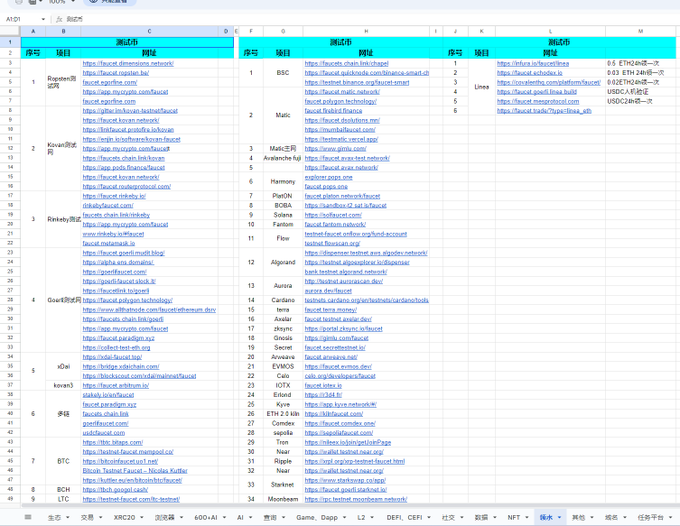Viewport: 680px width, 526px height.
Task: Switch to the 数据 sheet tab
Action: tap(481, 517)
